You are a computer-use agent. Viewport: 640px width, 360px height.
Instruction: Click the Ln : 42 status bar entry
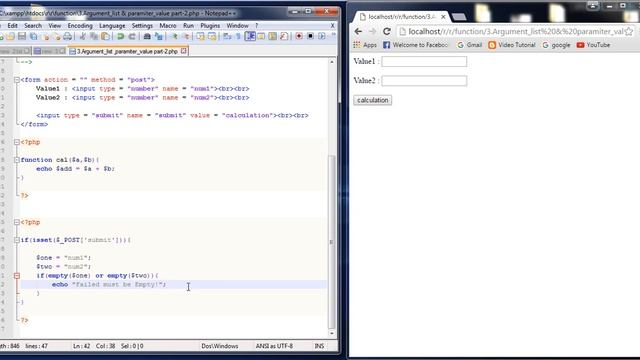point(82,346)
